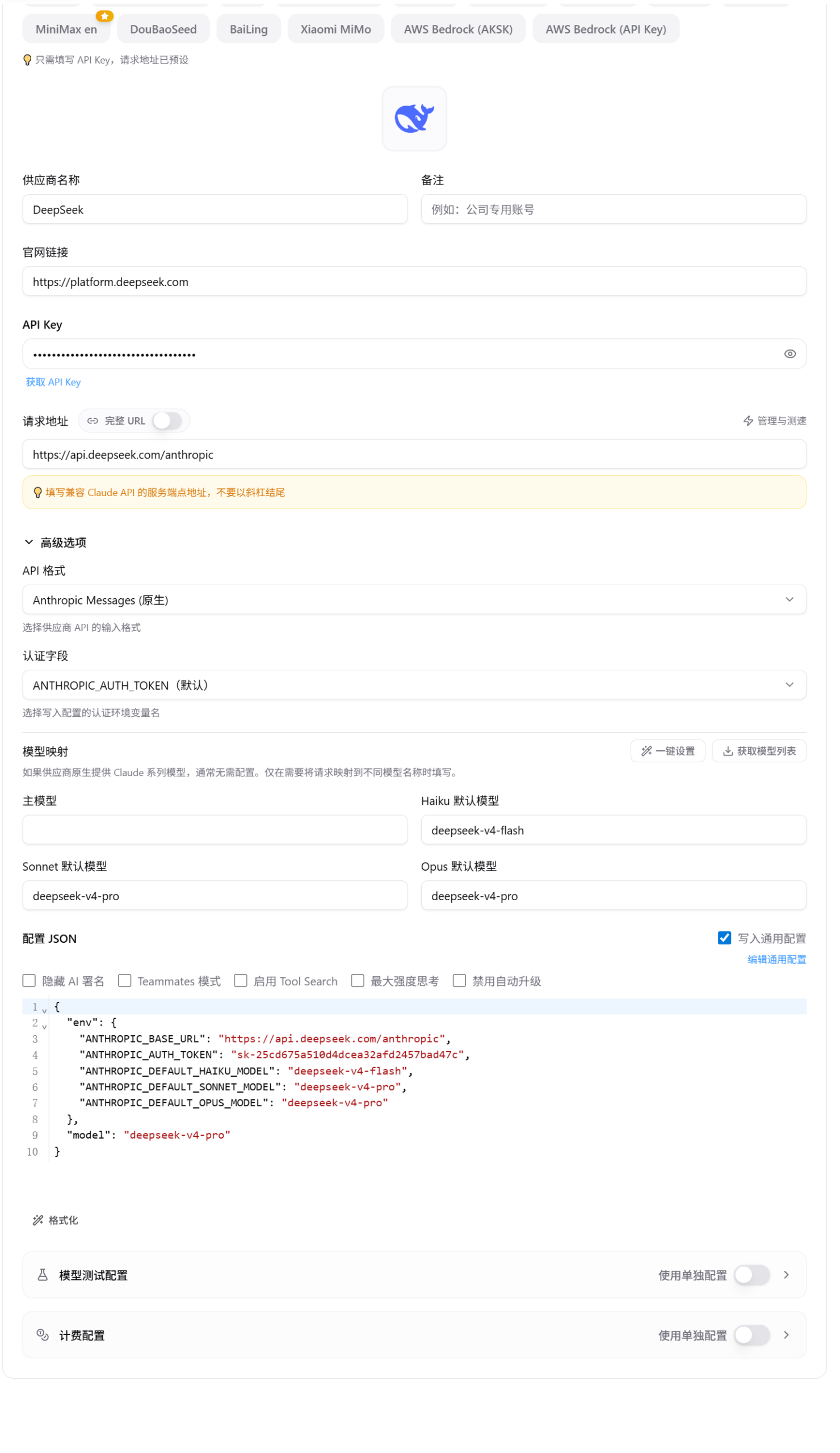
Task: Click the hint text 填写兼容 Claude API 的服务端点地址
Action: click(x=165, y=493)
